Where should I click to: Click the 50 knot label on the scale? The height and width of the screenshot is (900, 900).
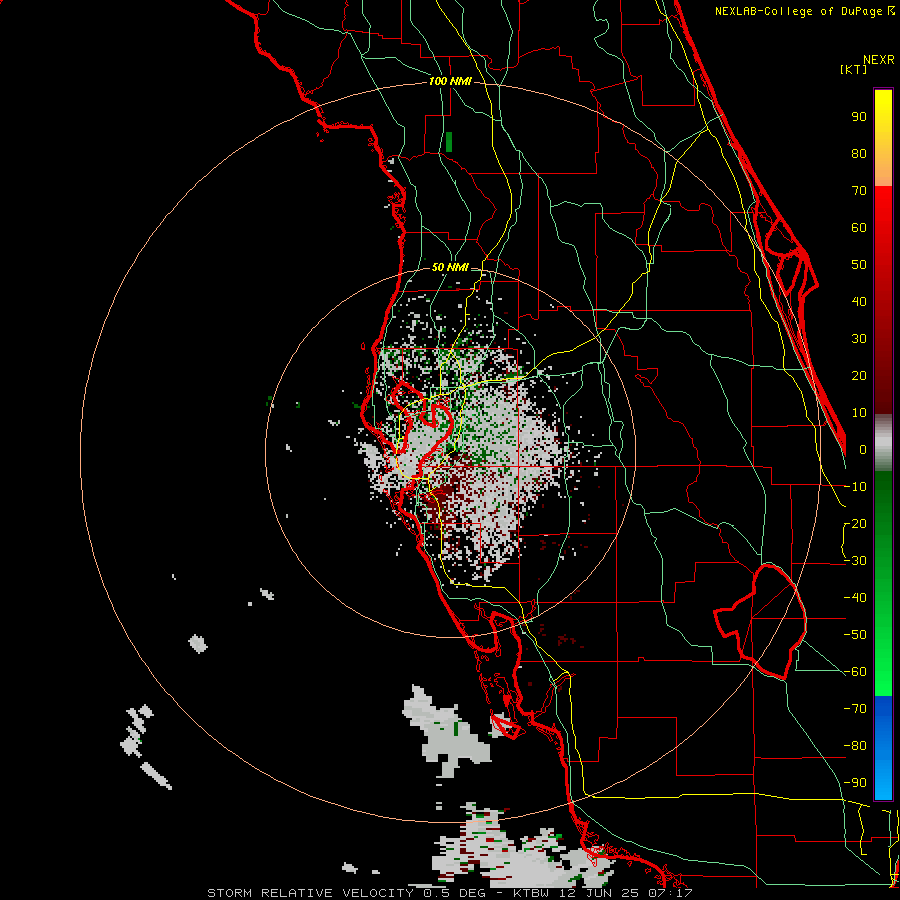tap(859, 265)
